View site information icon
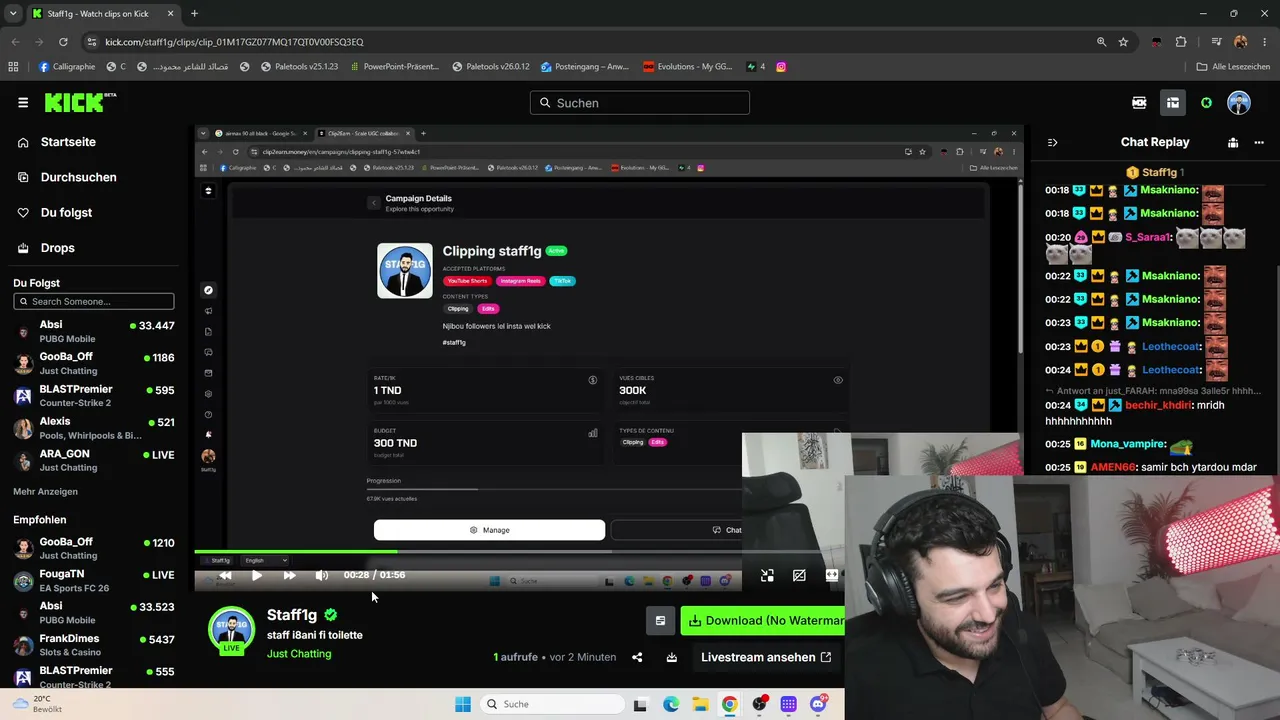Viewport: 1280px width, 720px height. click(x=92, y=42)
